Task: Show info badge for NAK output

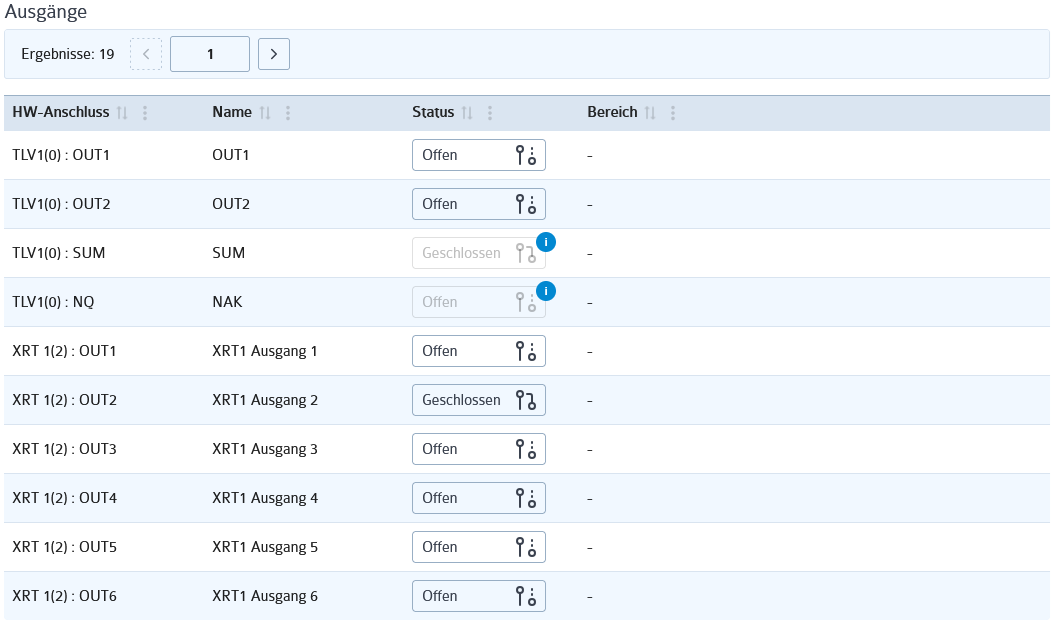Action: (546, 291)
